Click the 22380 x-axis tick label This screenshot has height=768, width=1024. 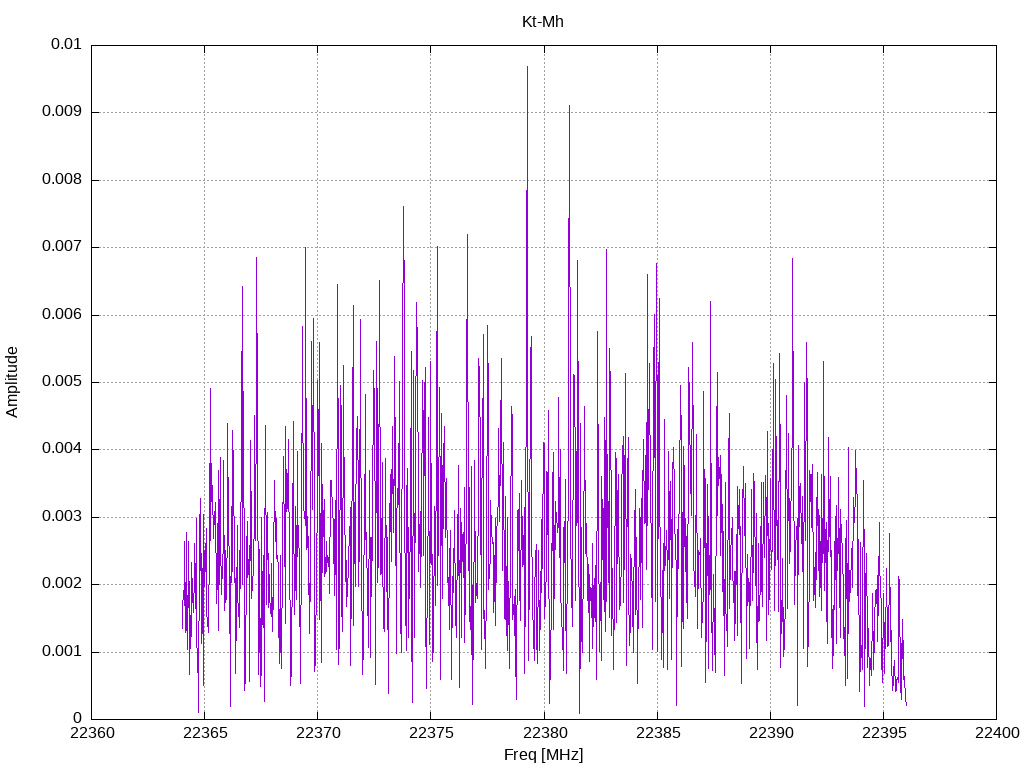[x=545, y=733]
